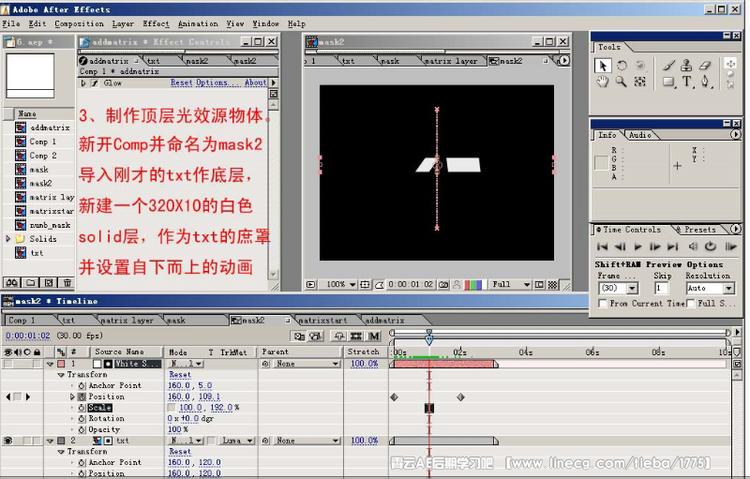The width and height of the screenshot is (750, 479).
Task: Collapse White Solid layer twirl arrow
Action: (50, 364)
